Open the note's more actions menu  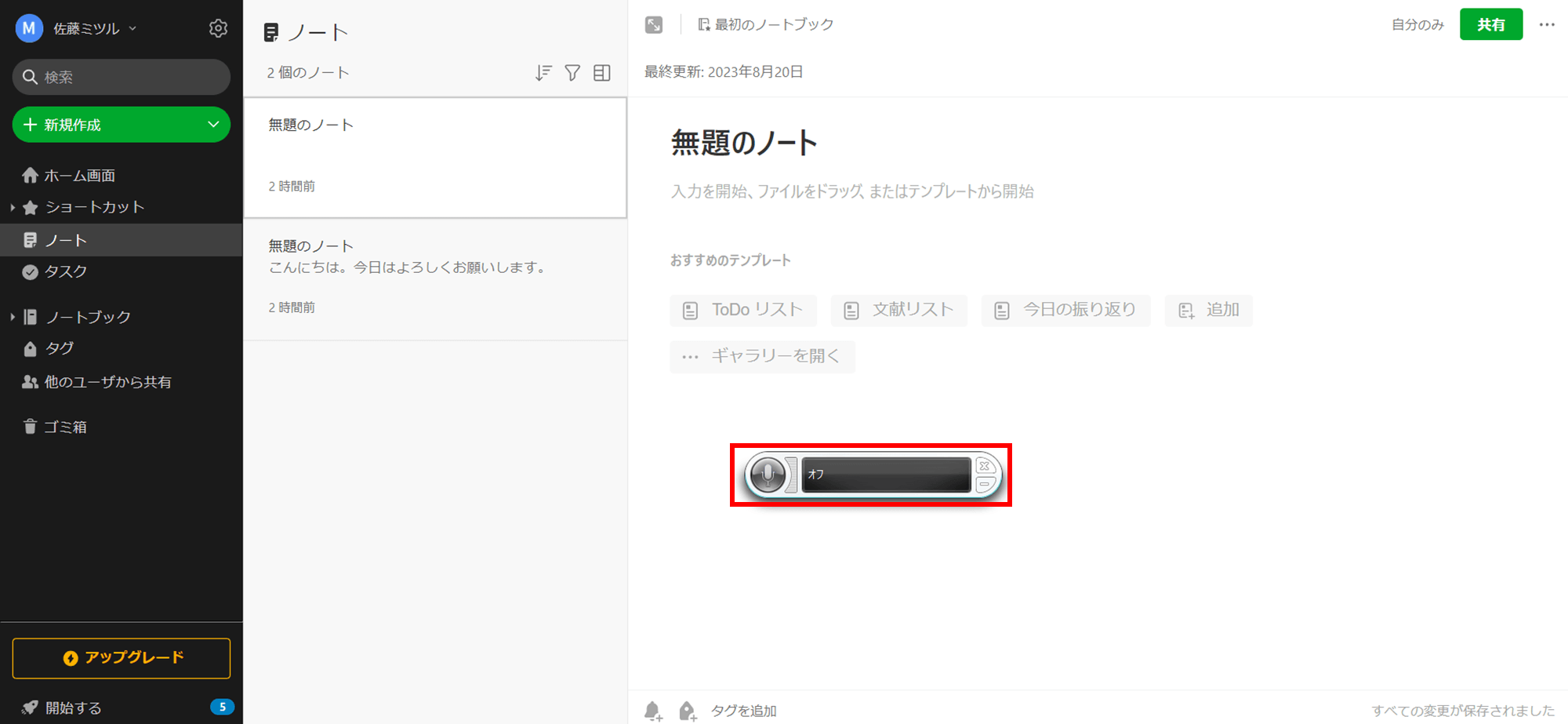click(x=1547, y=24)
